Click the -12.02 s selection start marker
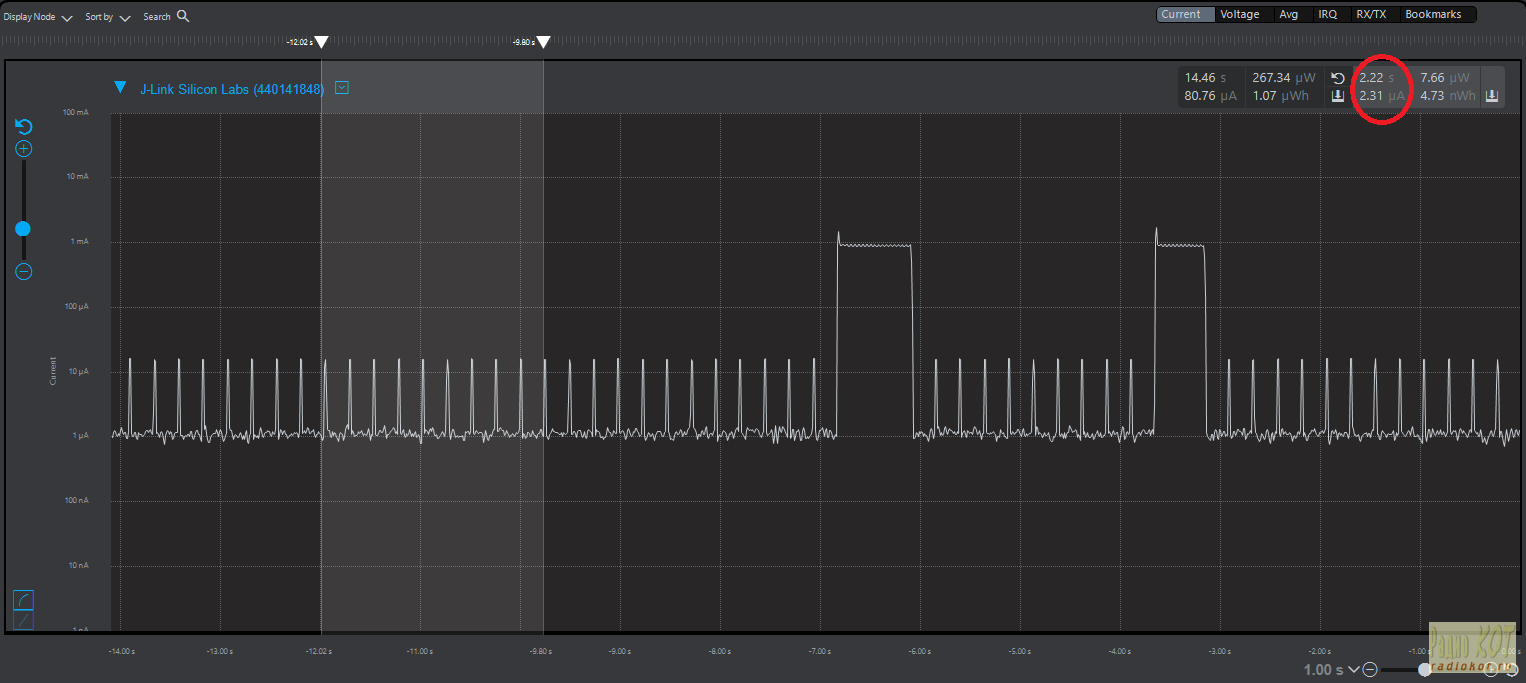The image size is (1526, 683). tap(321, 42)
